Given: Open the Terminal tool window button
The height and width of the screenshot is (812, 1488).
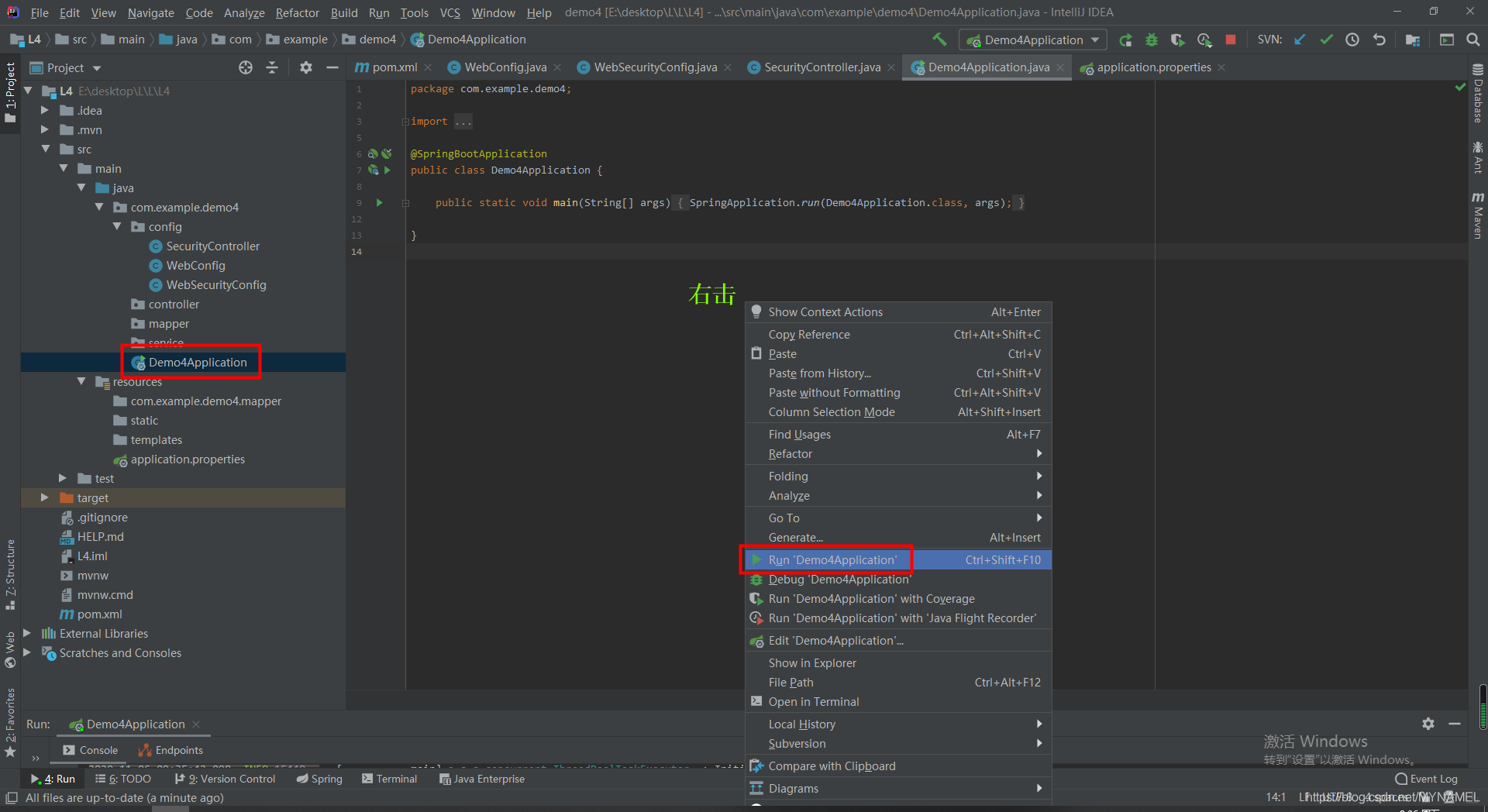Looking at the screenshot, I should pyautogui.click(x=389, y=779).
